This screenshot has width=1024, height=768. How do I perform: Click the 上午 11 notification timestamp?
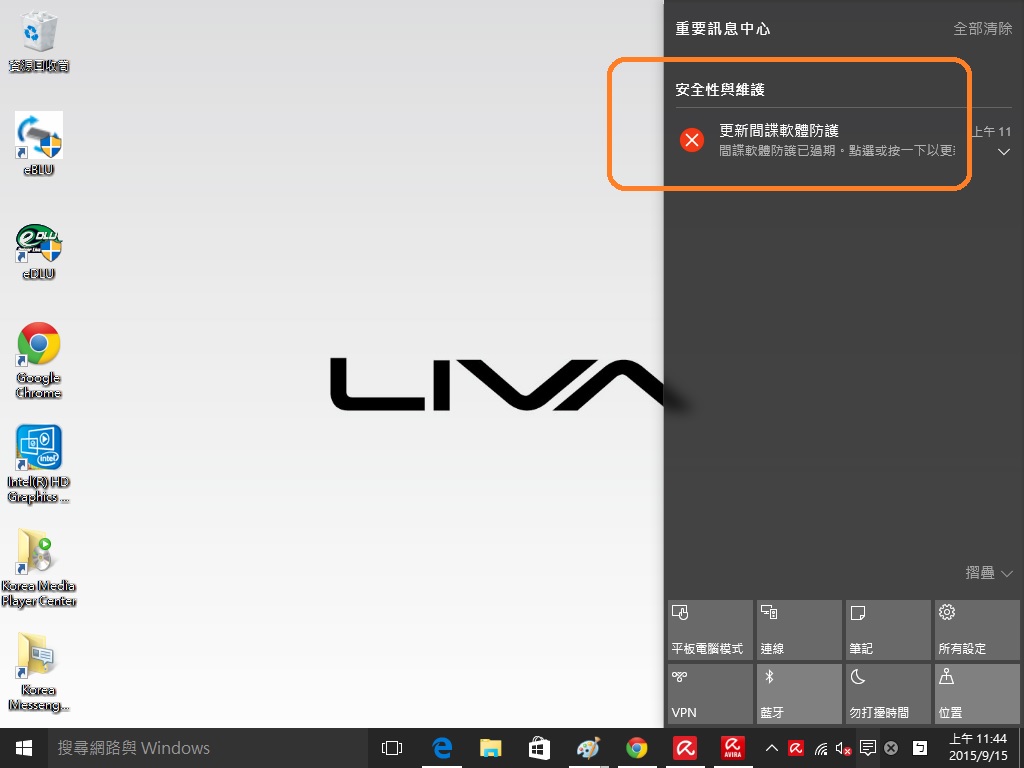[x=991, y=131]
